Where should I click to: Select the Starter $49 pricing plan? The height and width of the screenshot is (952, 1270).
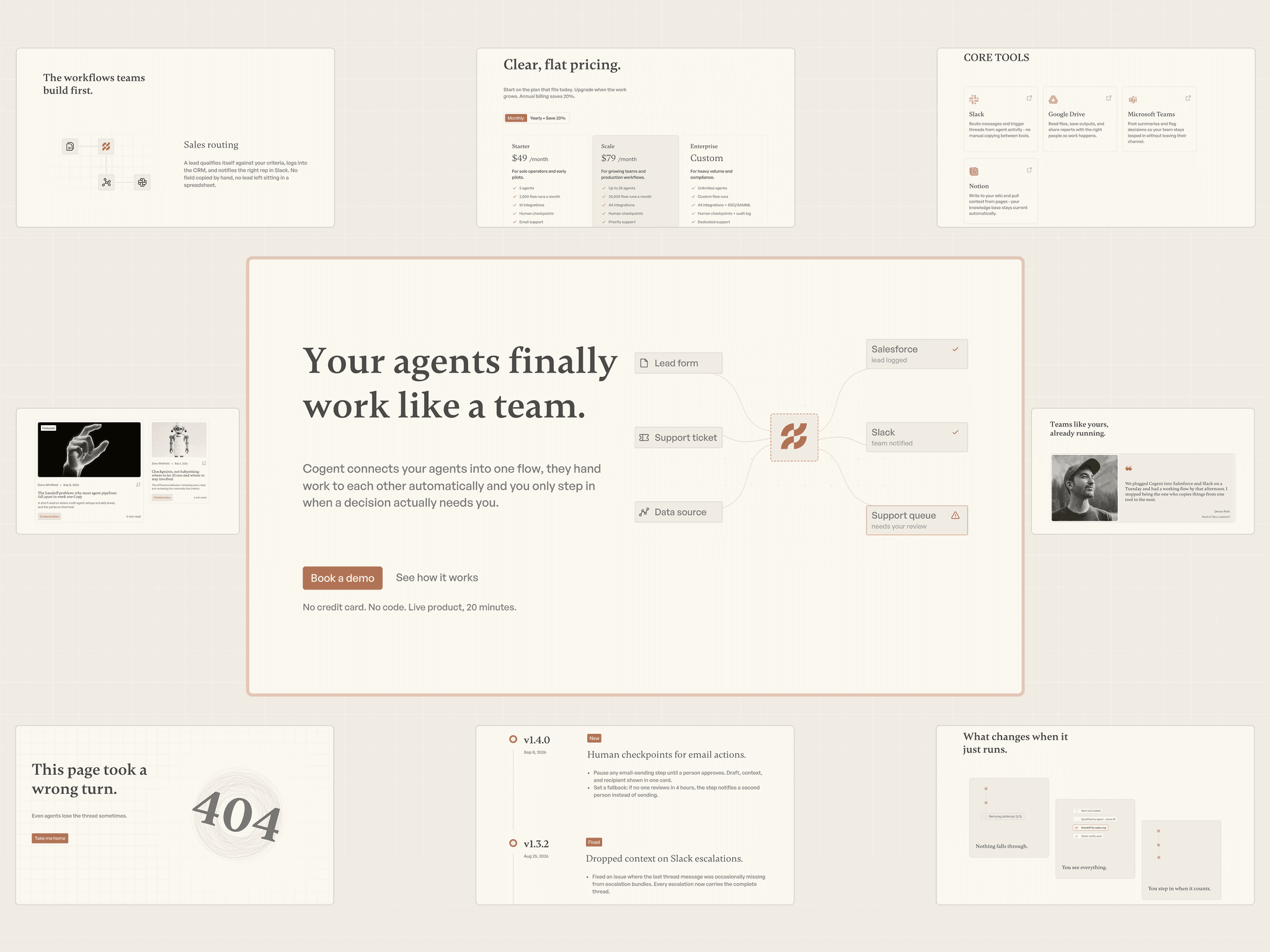(546, 181)
